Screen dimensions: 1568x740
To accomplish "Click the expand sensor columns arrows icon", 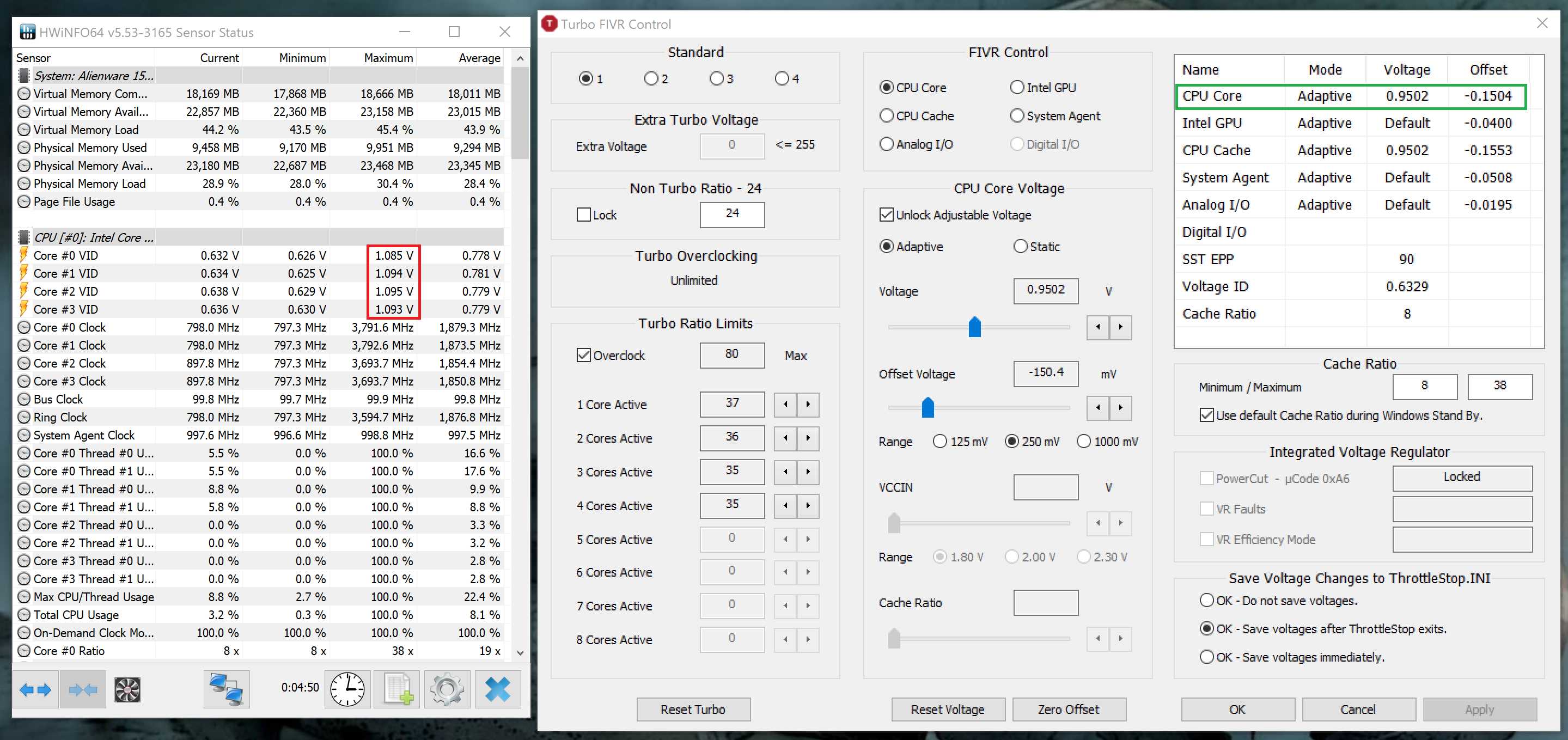I will click(x=35, y=689).
